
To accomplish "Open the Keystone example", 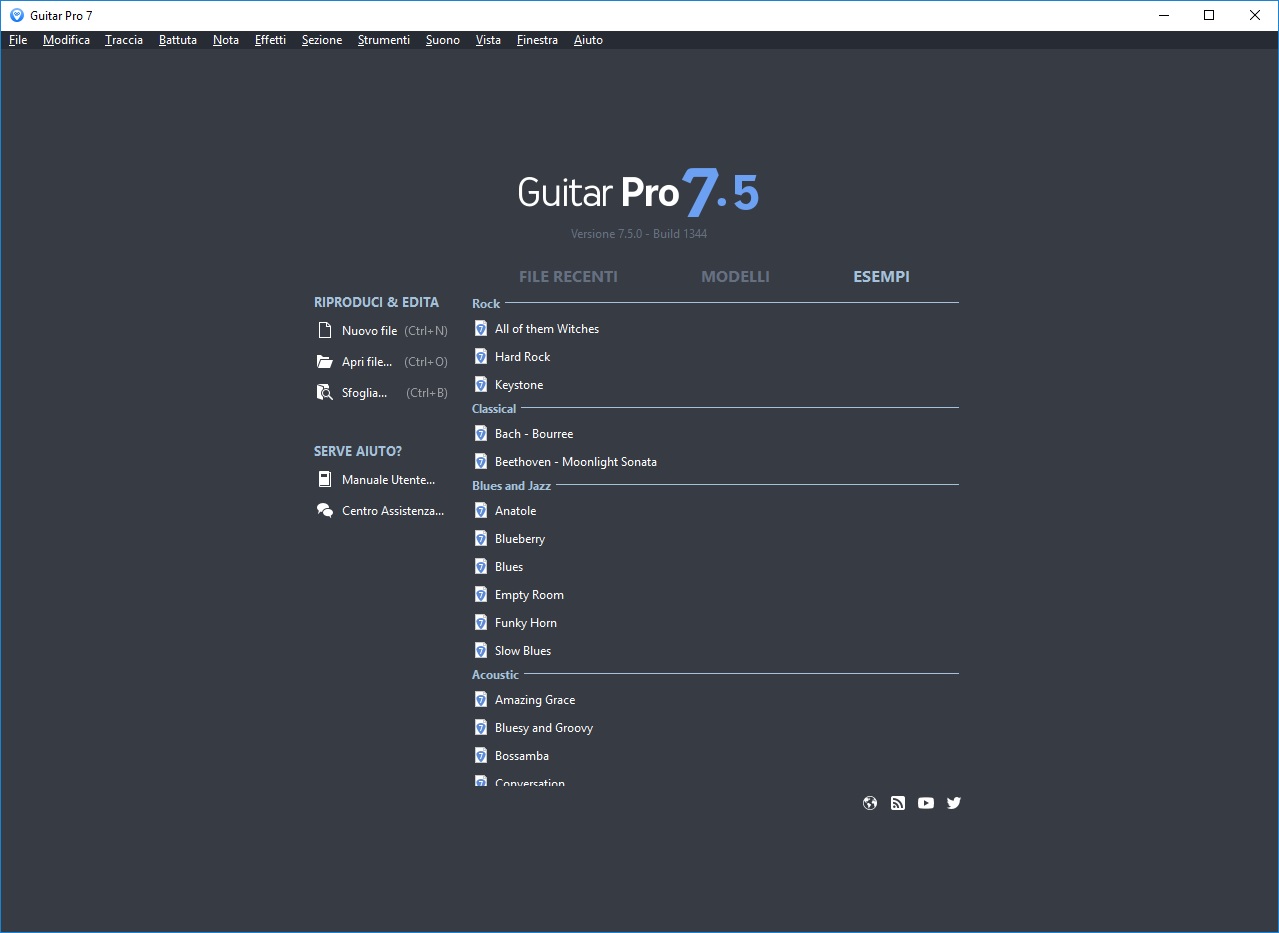I will pos(519,384).
